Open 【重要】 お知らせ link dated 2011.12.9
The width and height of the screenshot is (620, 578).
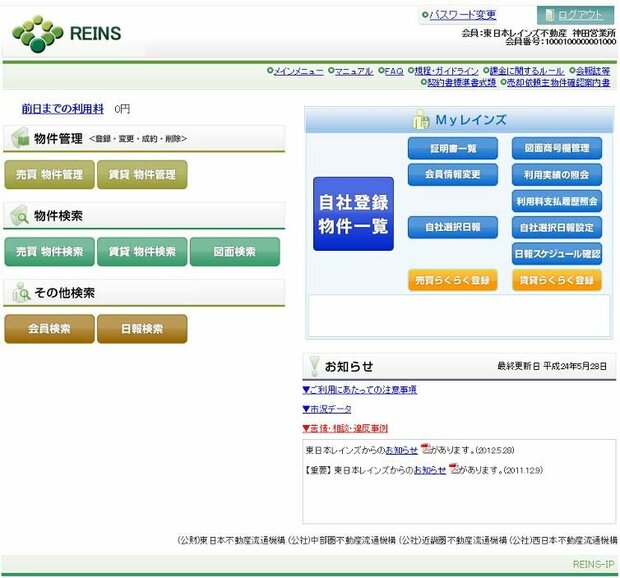[430, 470]
